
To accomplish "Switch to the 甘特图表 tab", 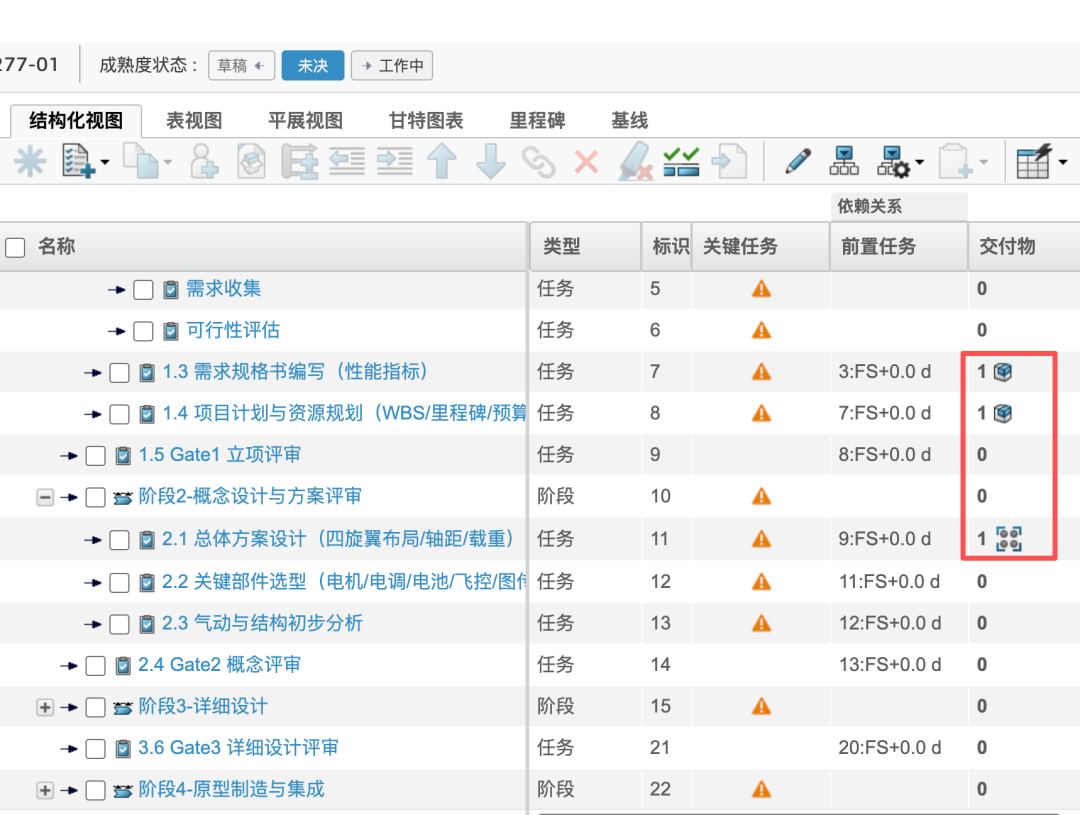I will [426, 121].
